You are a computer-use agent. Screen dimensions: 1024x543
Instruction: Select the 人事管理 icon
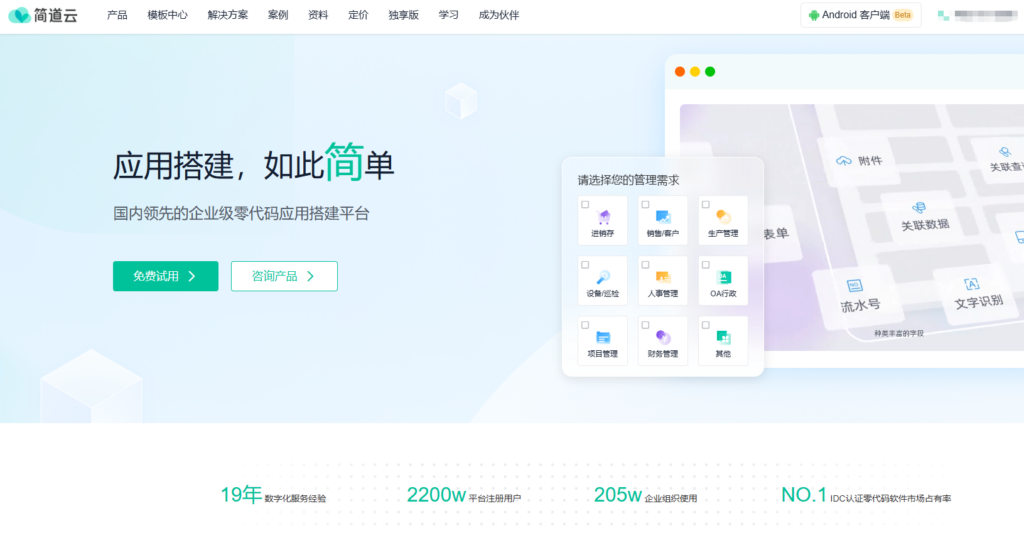pos(663,277)
